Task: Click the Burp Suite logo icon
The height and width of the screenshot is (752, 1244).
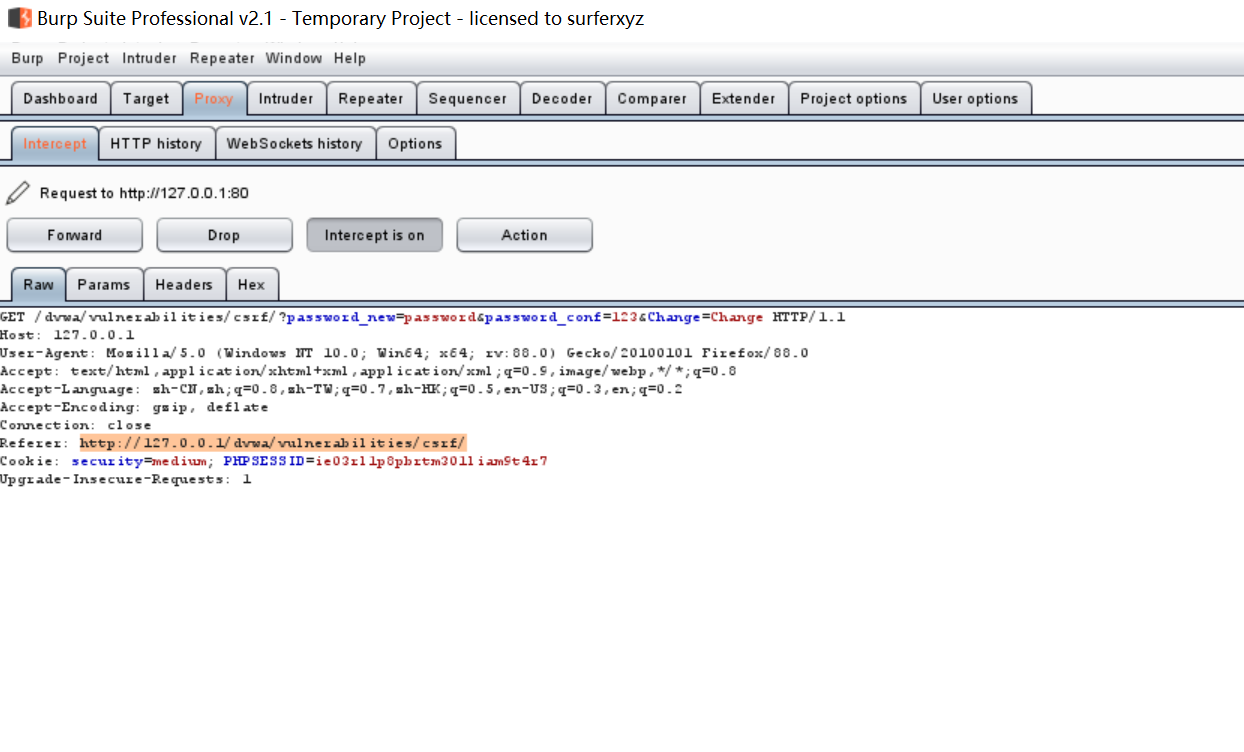Action: click(x=20, y=18)
